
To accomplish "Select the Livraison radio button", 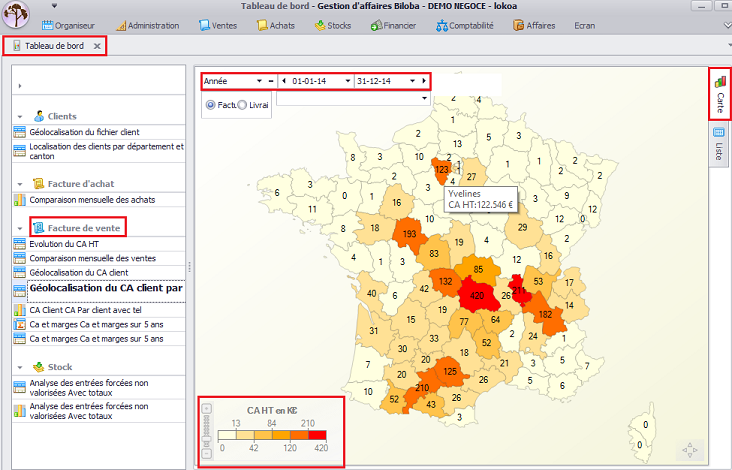I will 242,105.
